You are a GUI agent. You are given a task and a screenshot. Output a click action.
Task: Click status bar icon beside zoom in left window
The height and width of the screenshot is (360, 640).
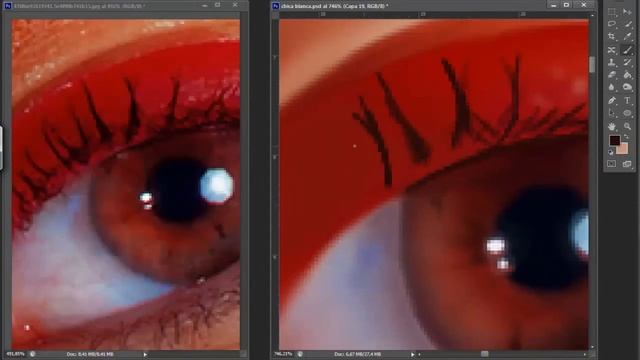click(32, 354)
